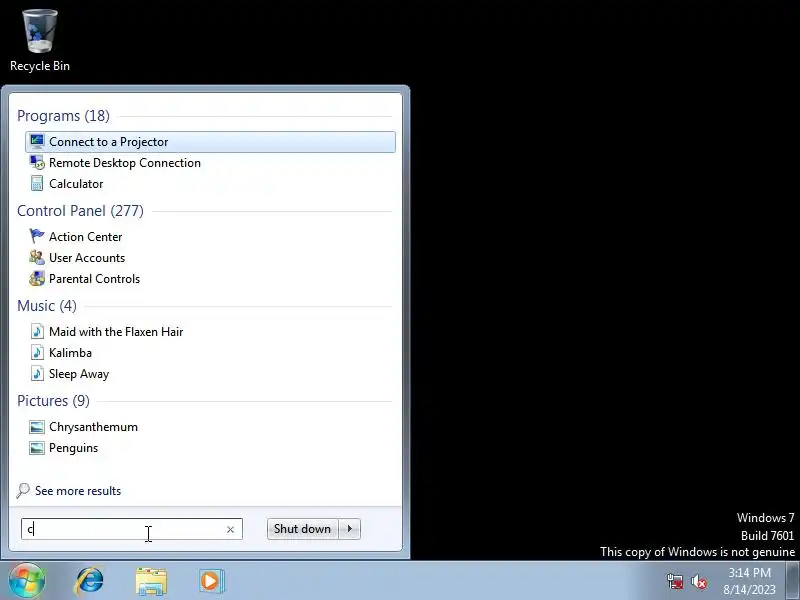Click the Penguins picture icon

(37, 448)
